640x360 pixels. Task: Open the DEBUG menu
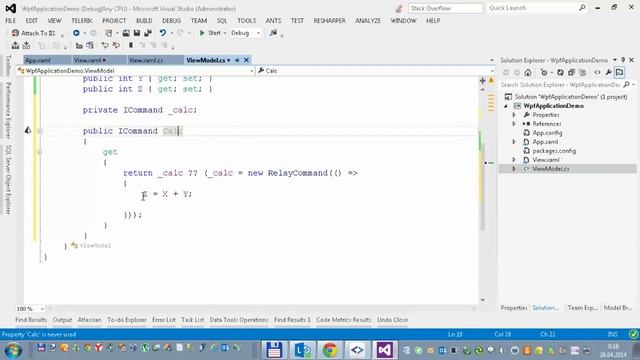tap(171, 20)
